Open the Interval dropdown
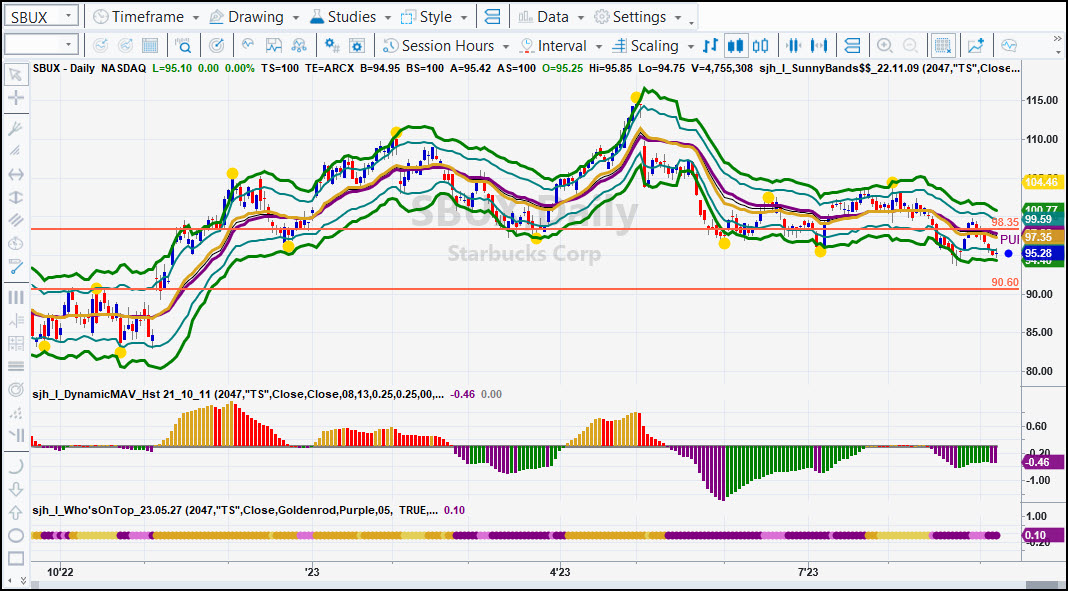Screen dimensions: 1068x591 561,46
